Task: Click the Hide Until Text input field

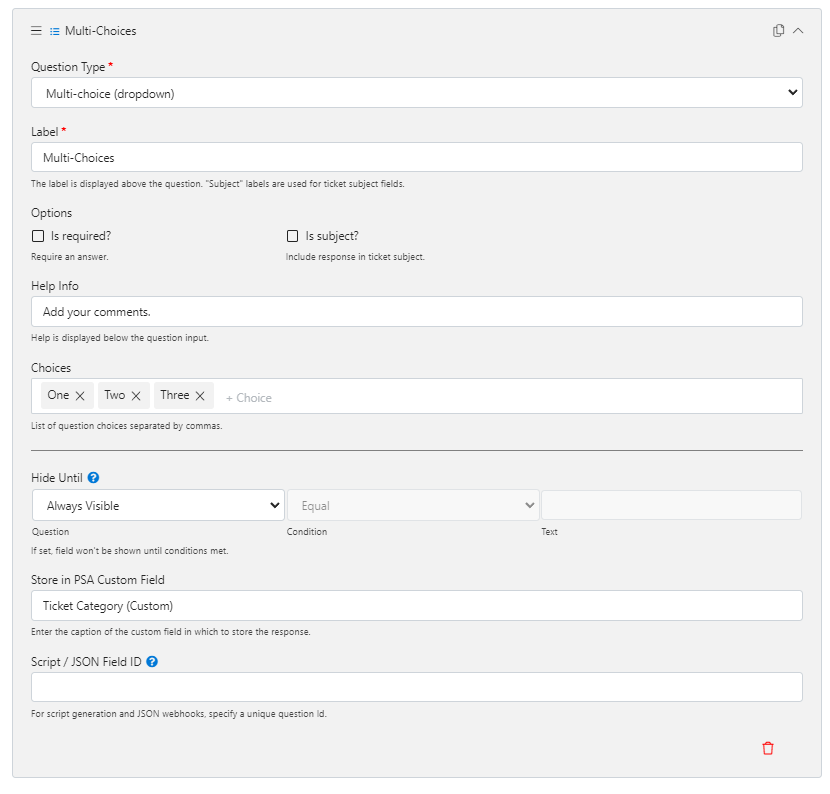Action: [x=671, y=505]
